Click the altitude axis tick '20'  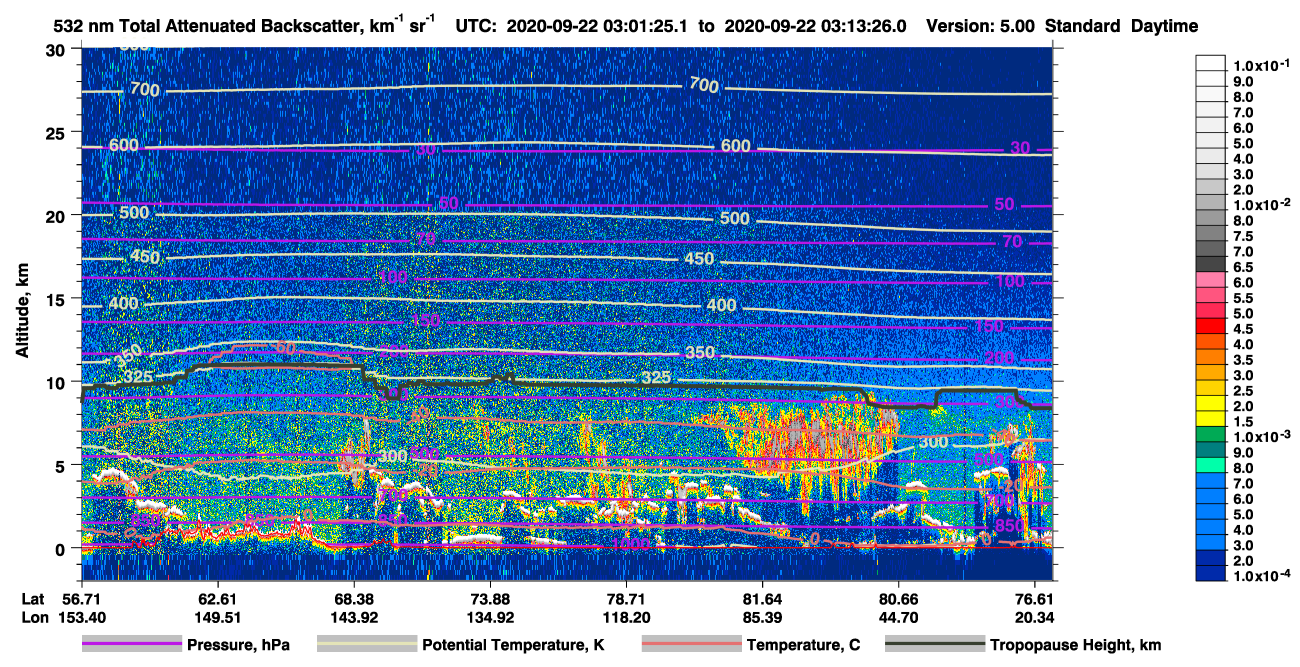pos(58,215)
